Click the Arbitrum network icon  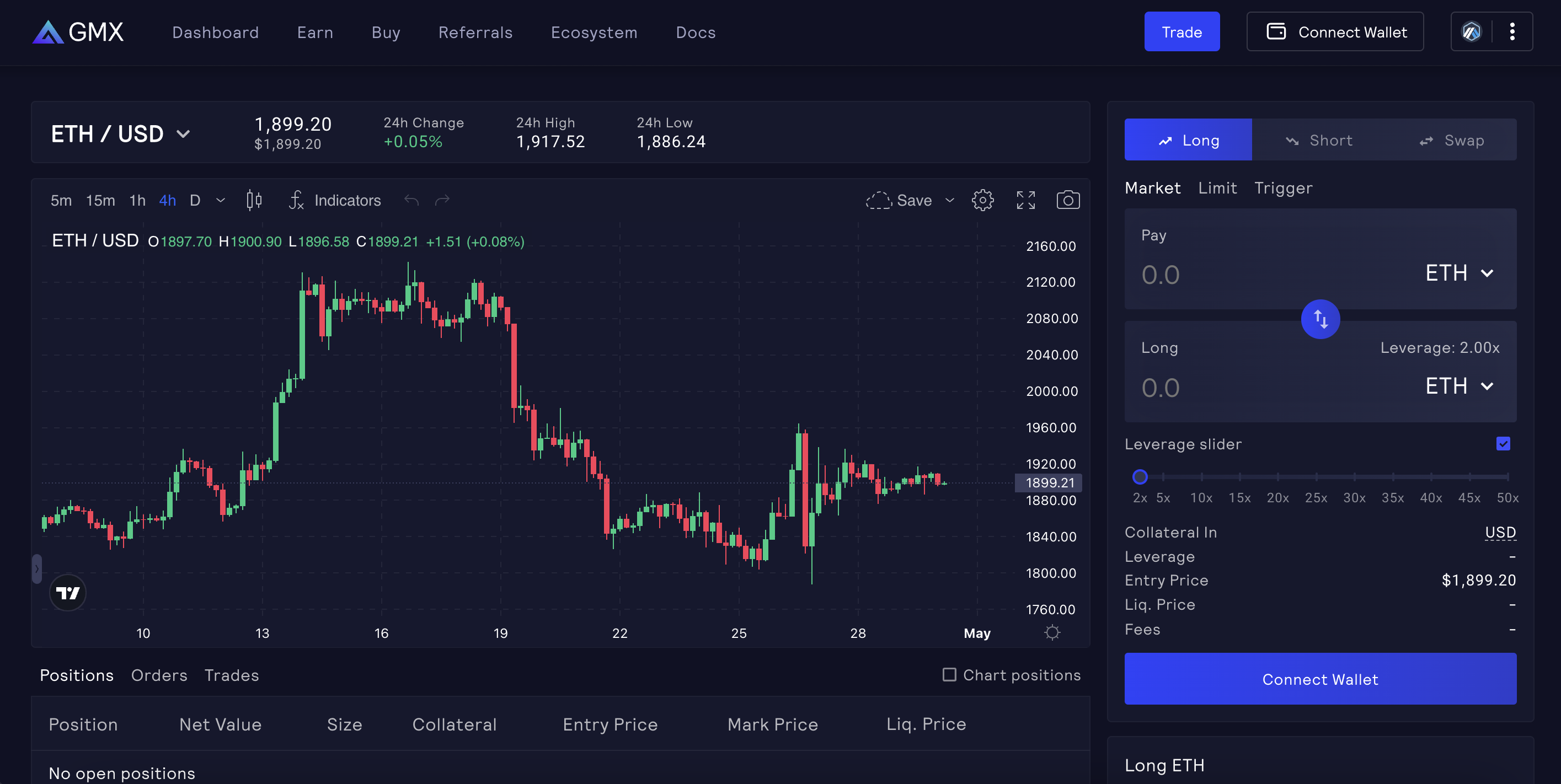pos(1471,31)
